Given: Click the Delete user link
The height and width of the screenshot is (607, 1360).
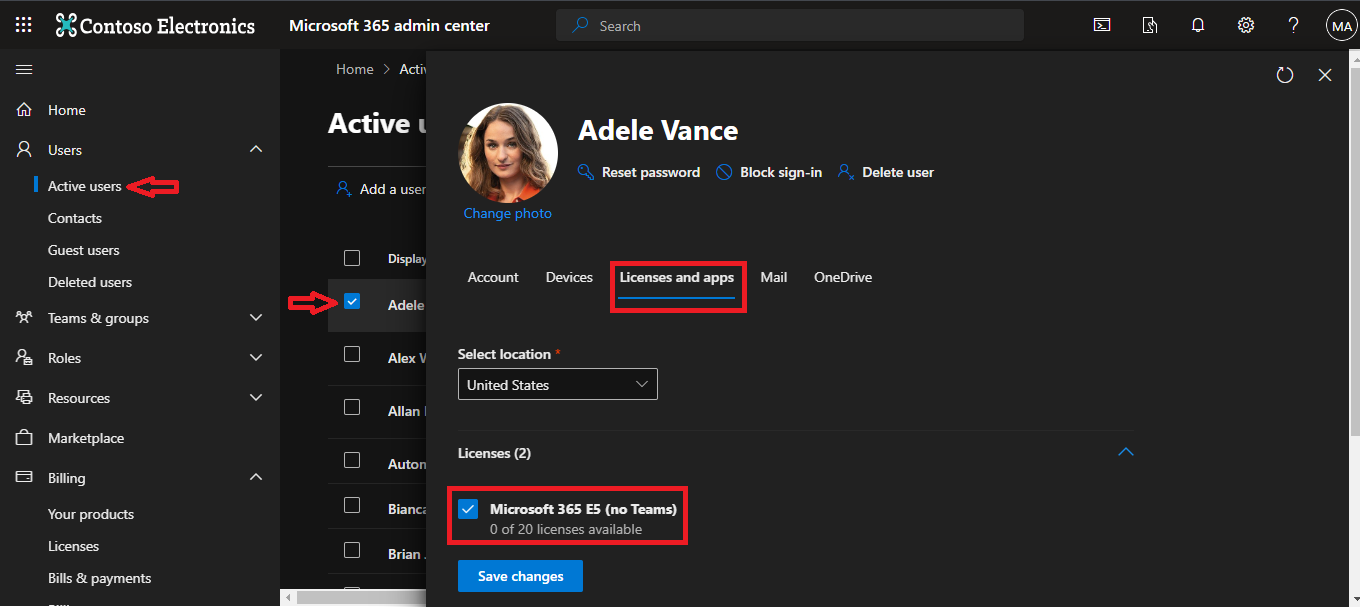Looking at the screenshot, I should pos(898,172).
